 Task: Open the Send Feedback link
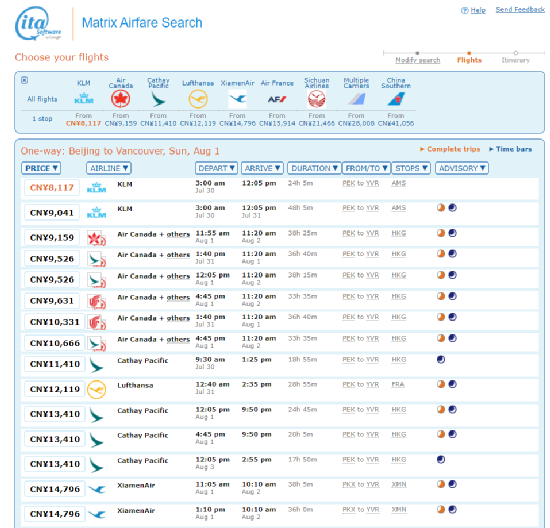coord(520,9)
